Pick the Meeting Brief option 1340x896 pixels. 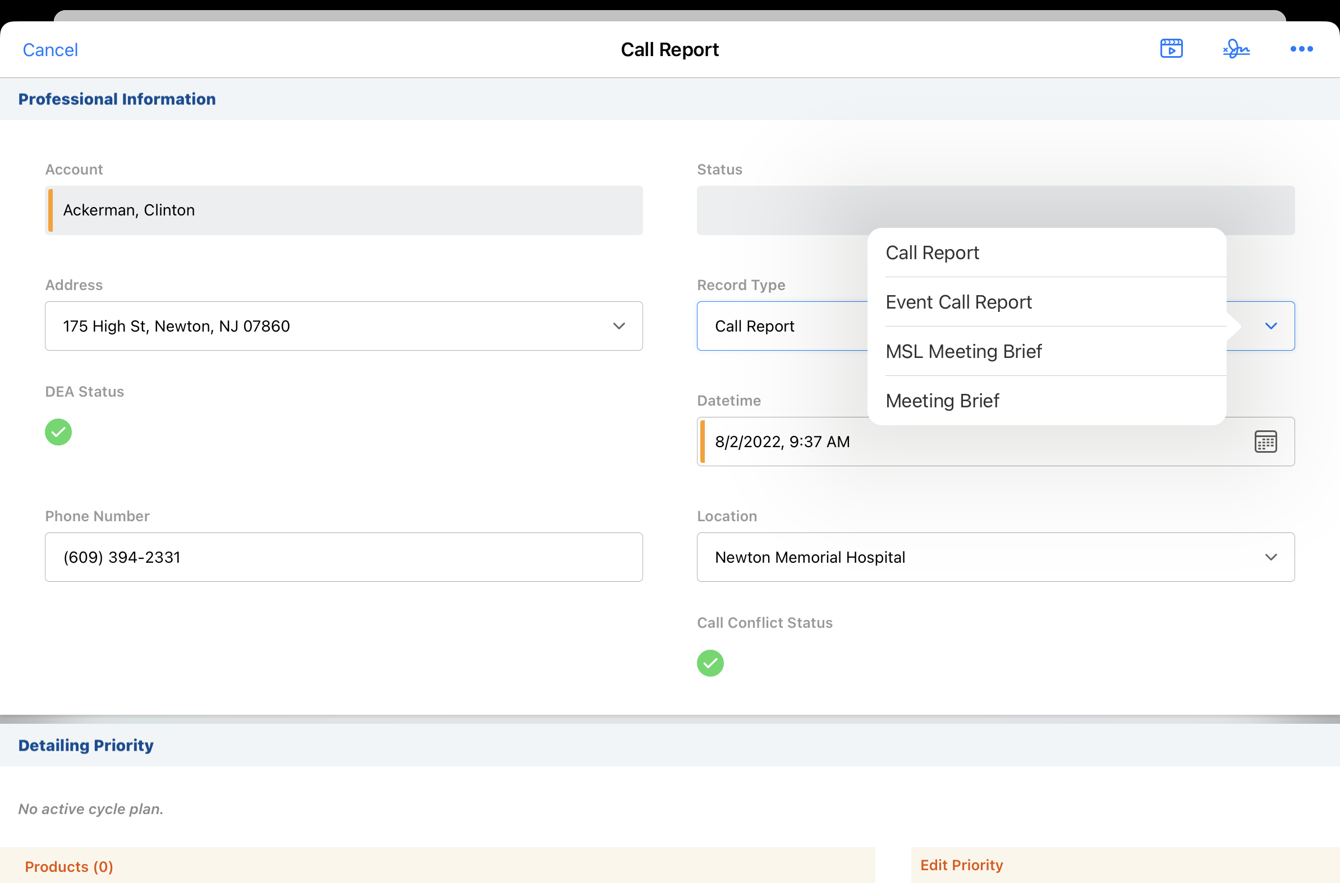942,401
